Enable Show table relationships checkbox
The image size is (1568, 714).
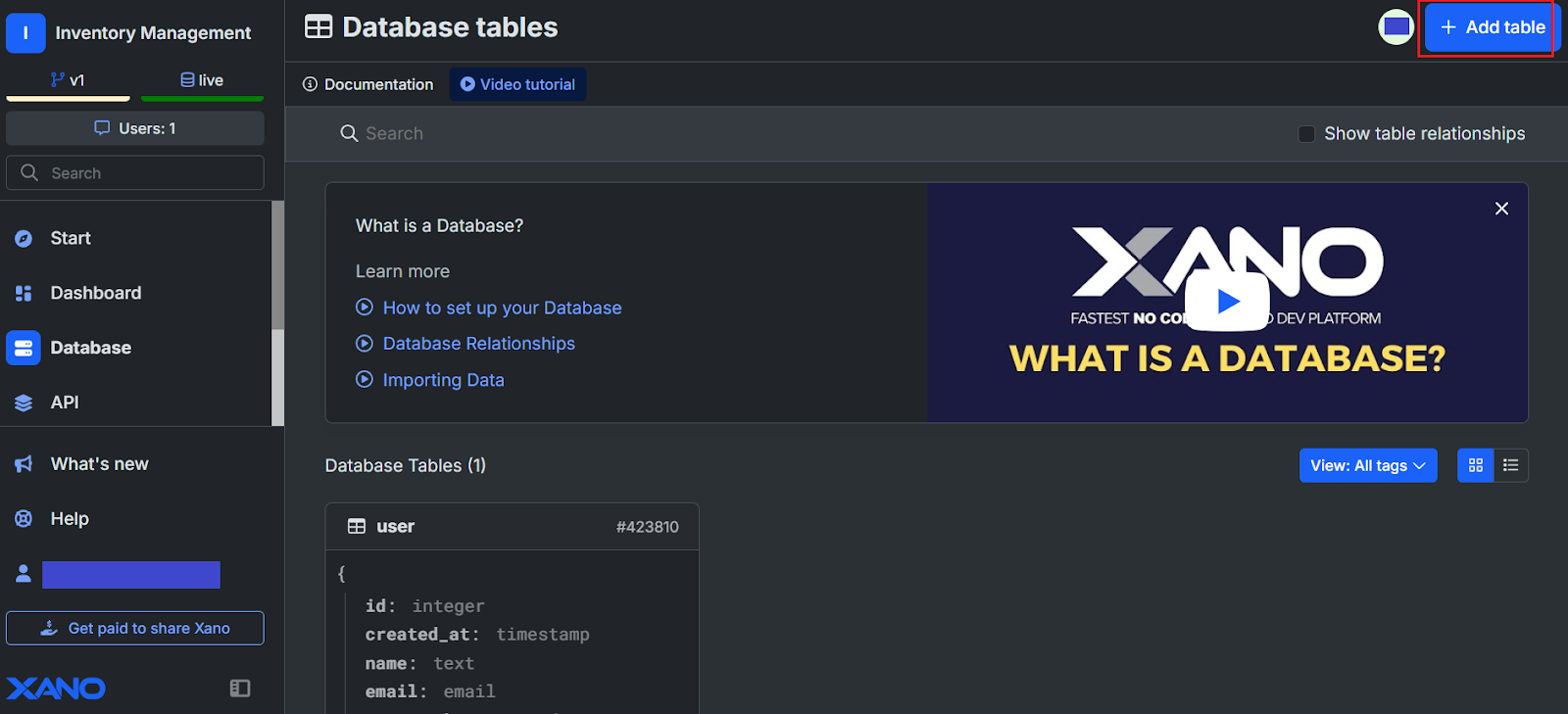[1306, 134]
